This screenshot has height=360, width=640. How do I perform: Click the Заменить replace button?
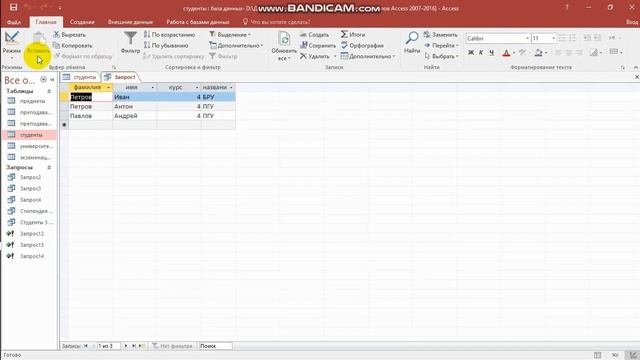tap(440, 35)
